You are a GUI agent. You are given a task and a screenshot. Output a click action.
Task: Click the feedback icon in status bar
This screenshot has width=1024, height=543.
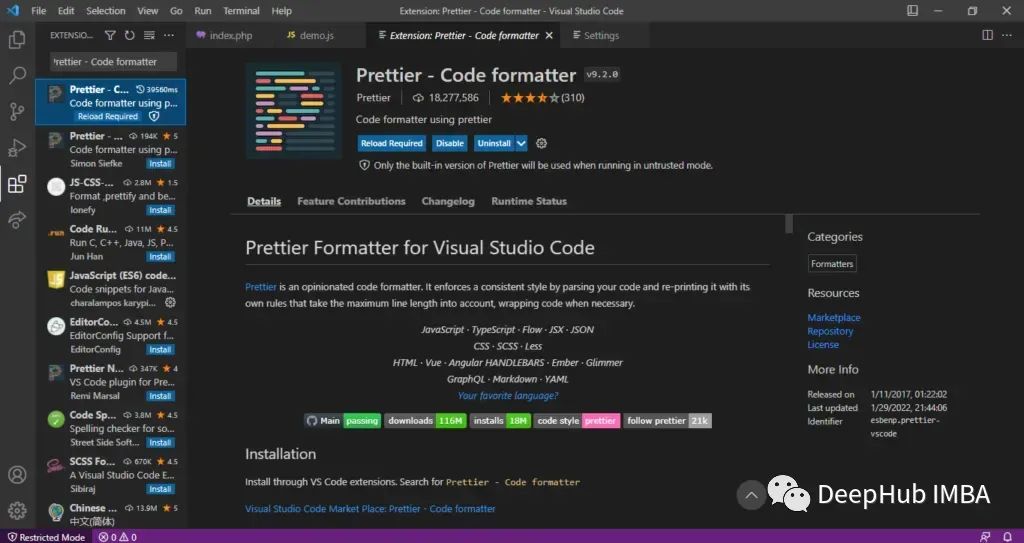[985, 537]
